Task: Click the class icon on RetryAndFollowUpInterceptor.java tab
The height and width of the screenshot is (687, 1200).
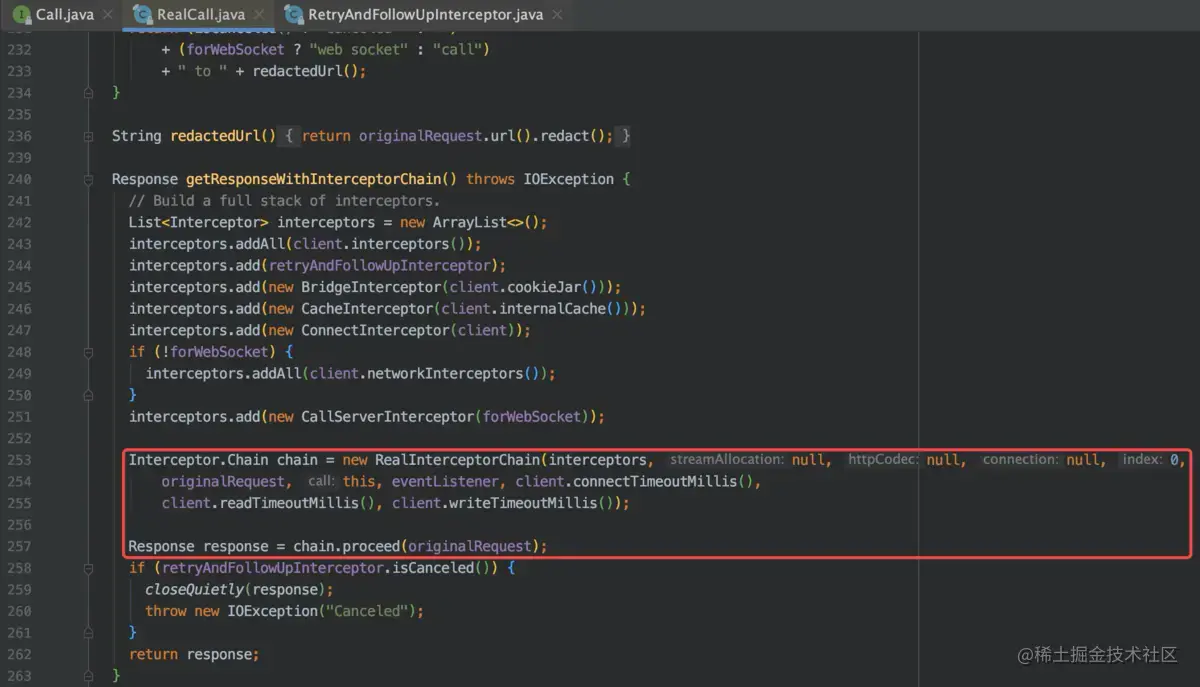Action: pos(294,15)
